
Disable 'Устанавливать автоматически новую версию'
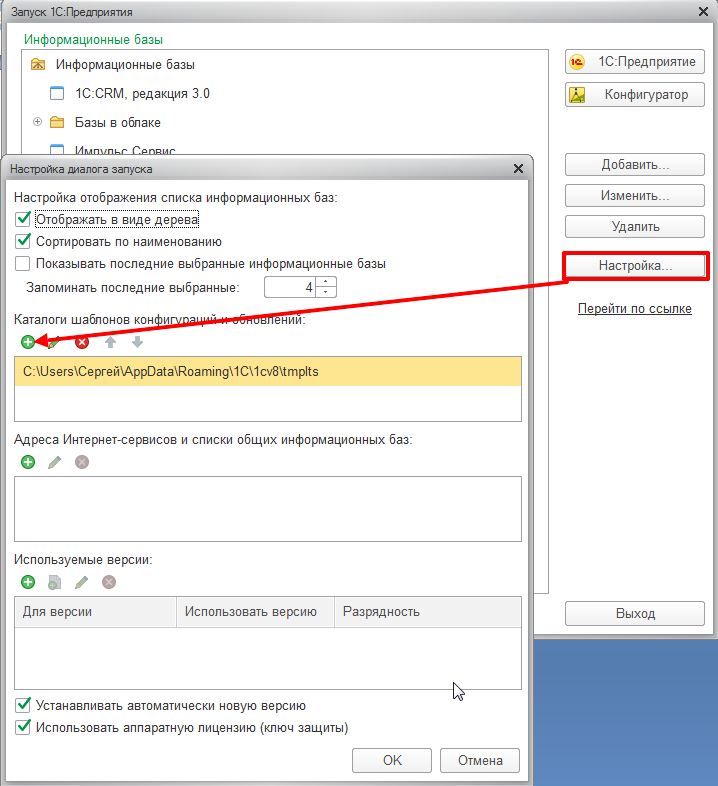24,705
